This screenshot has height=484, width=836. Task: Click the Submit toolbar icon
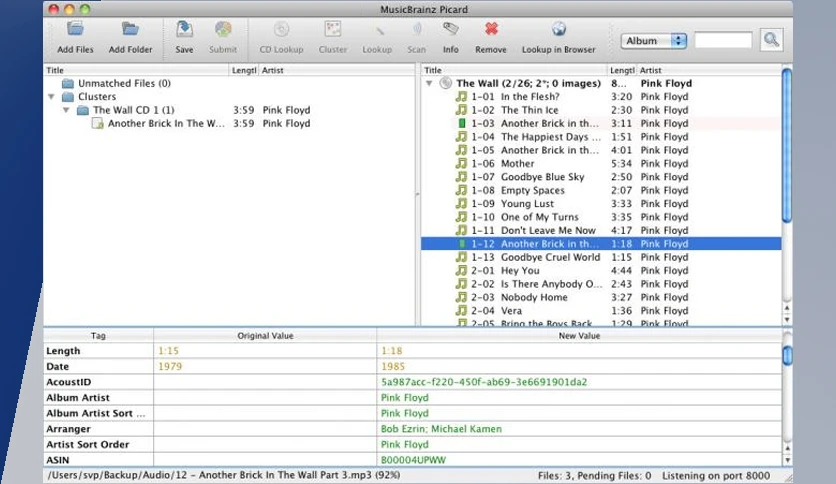click(223, 29)
